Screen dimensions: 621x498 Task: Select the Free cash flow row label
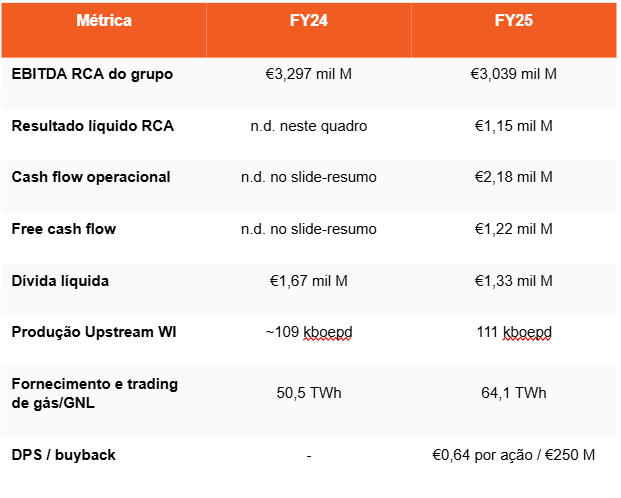click(63, 229)
